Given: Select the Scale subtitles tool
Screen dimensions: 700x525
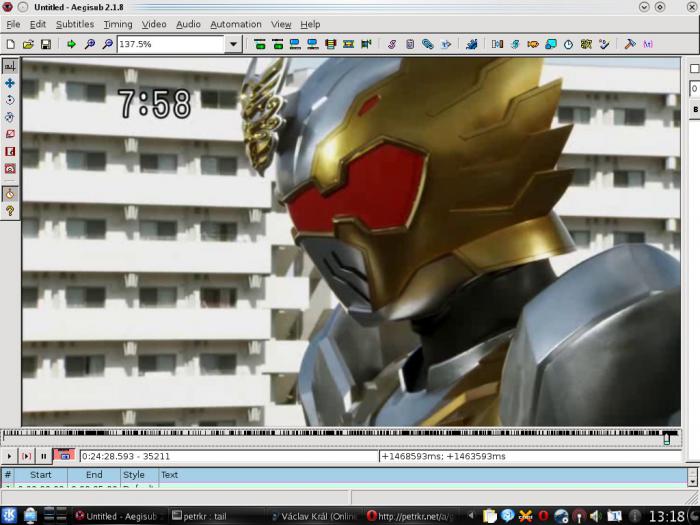Looking at the screenshot, I should (10, 134).
